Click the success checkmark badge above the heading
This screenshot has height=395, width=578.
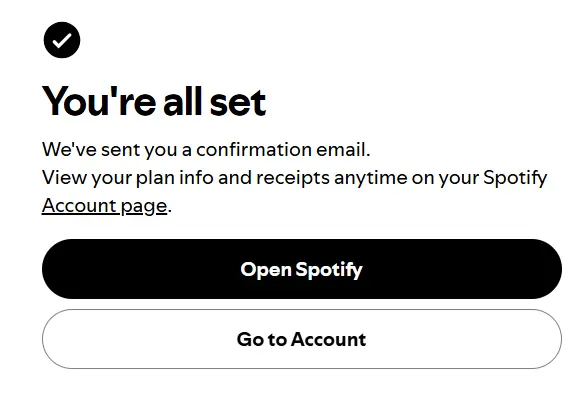coord(62,40)
